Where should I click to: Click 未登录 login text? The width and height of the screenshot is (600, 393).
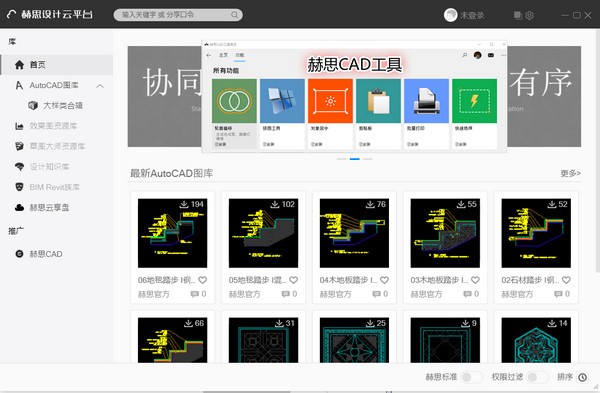click(472, 15)
